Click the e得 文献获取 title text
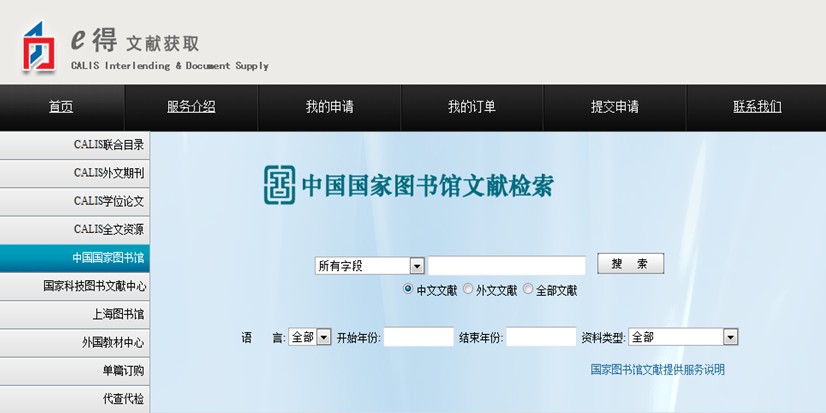 tap(135, 41)
